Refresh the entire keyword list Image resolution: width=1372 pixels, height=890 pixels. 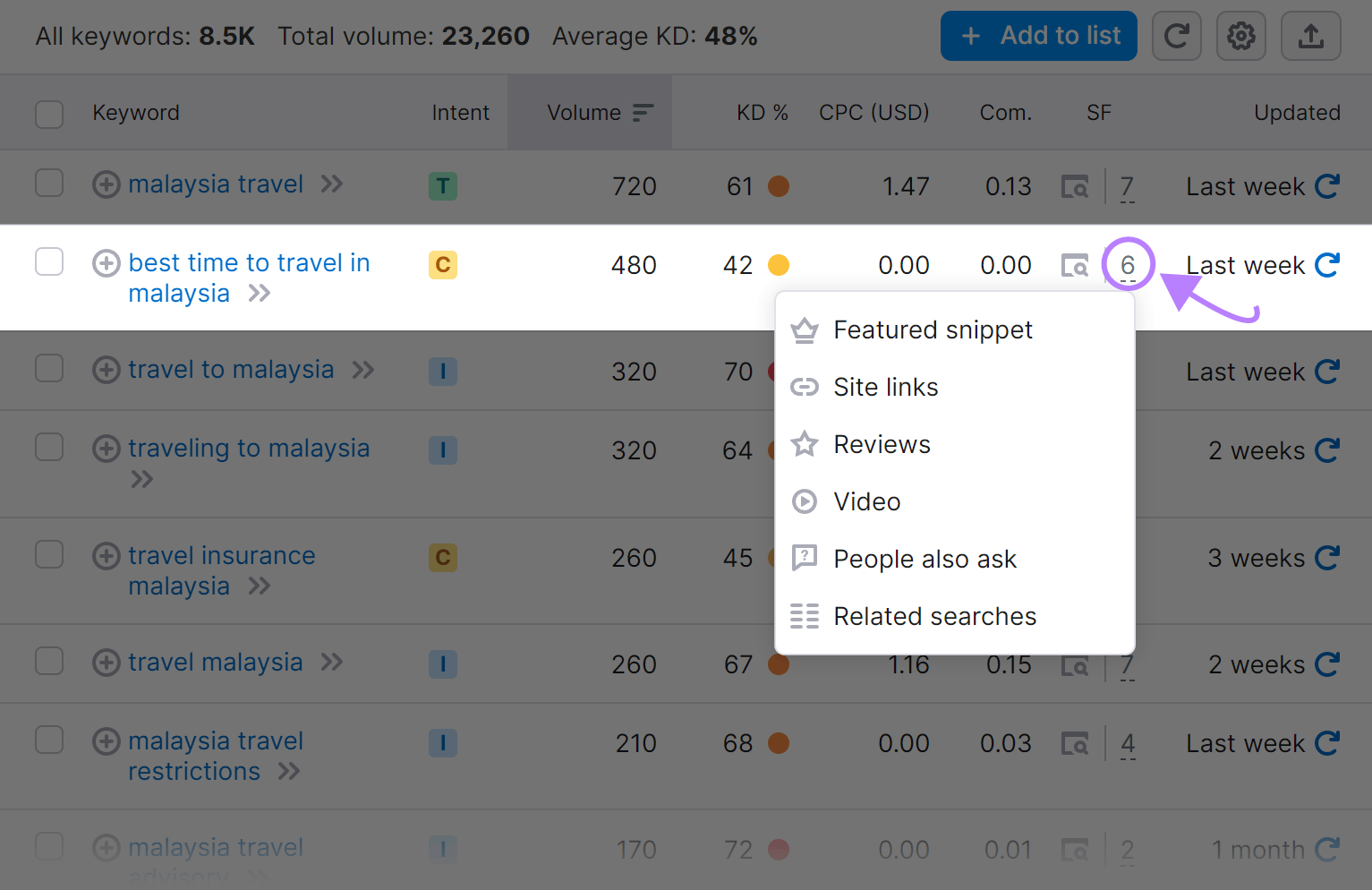[x=1176, y=36]
